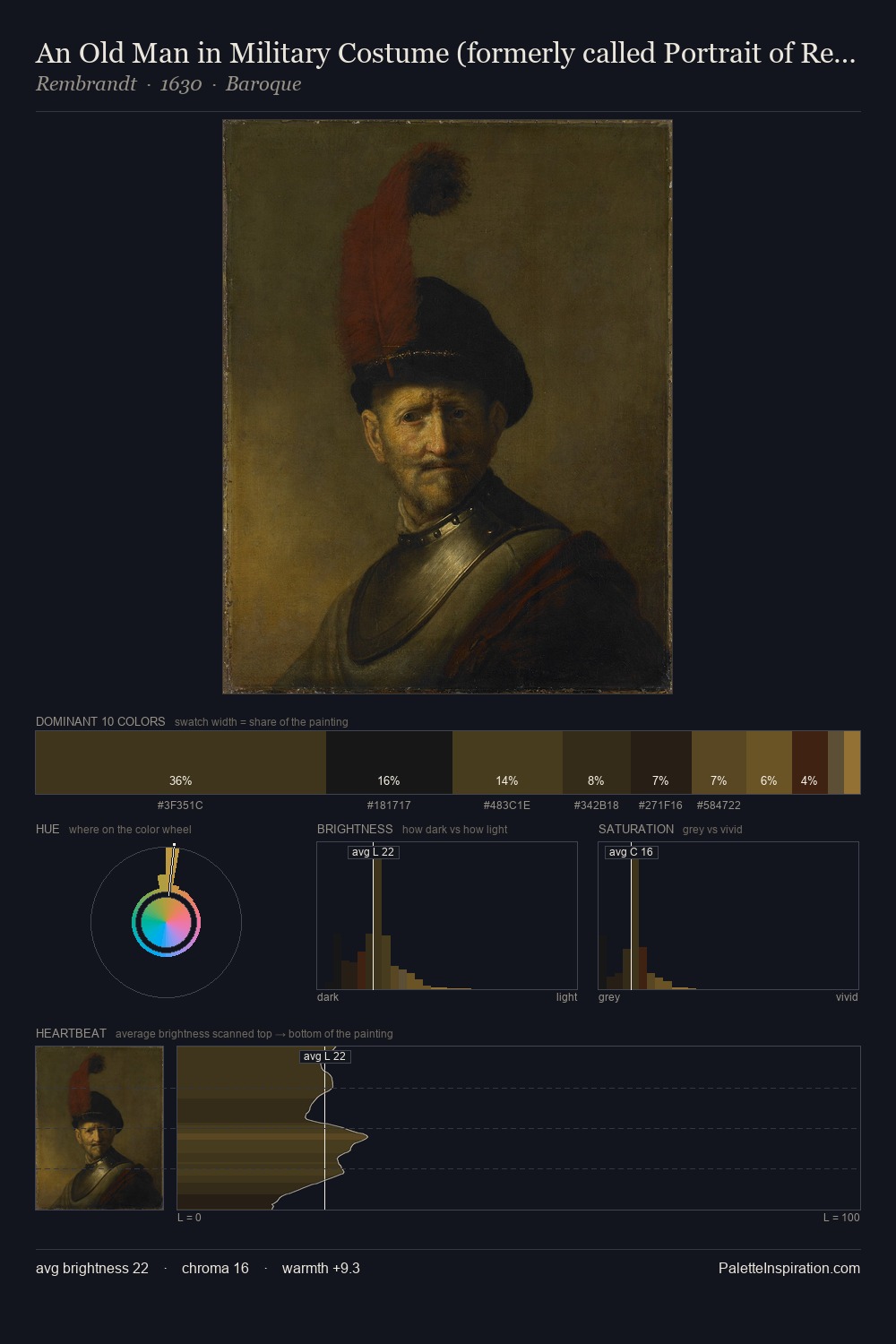Click hex code #271F16 label
The width and height of the screenshot is (896, 1344).
(660, 806)
